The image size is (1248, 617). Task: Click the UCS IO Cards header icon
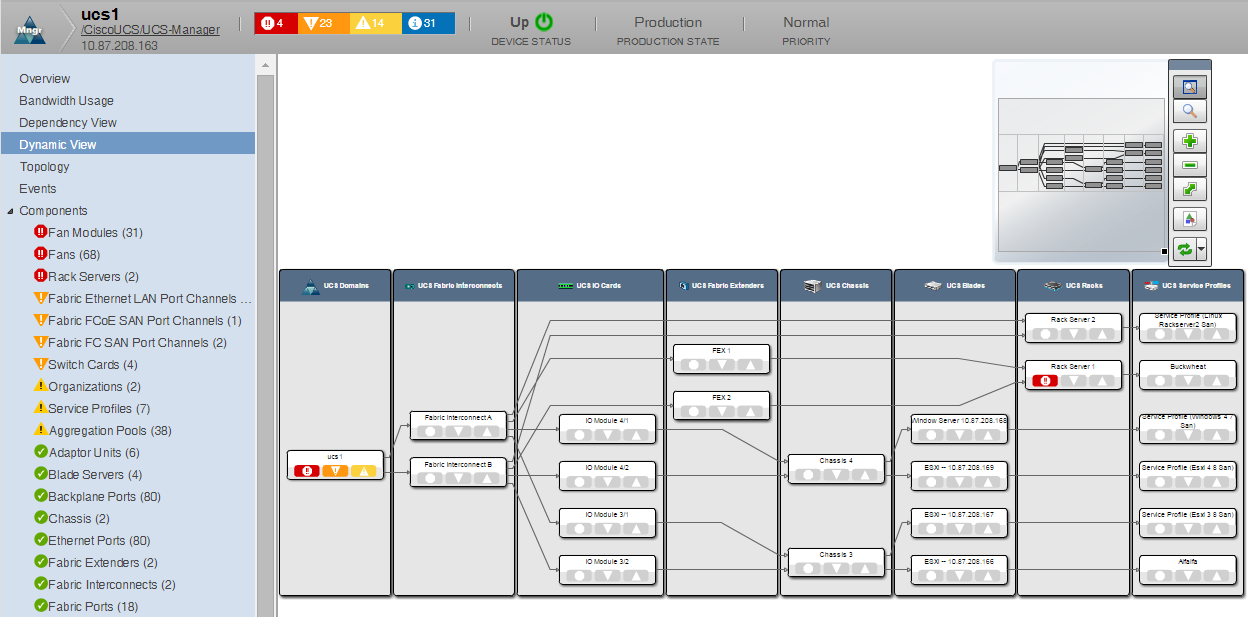pyautogui.click(x=566, y=285)
